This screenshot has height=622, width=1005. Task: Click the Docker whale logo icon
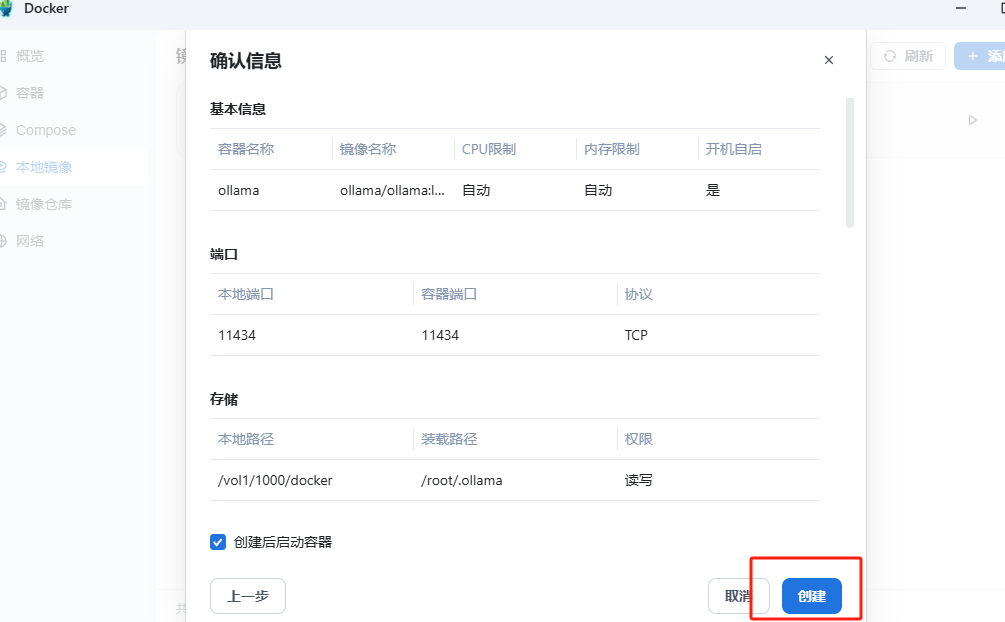(x=5, y=8)
